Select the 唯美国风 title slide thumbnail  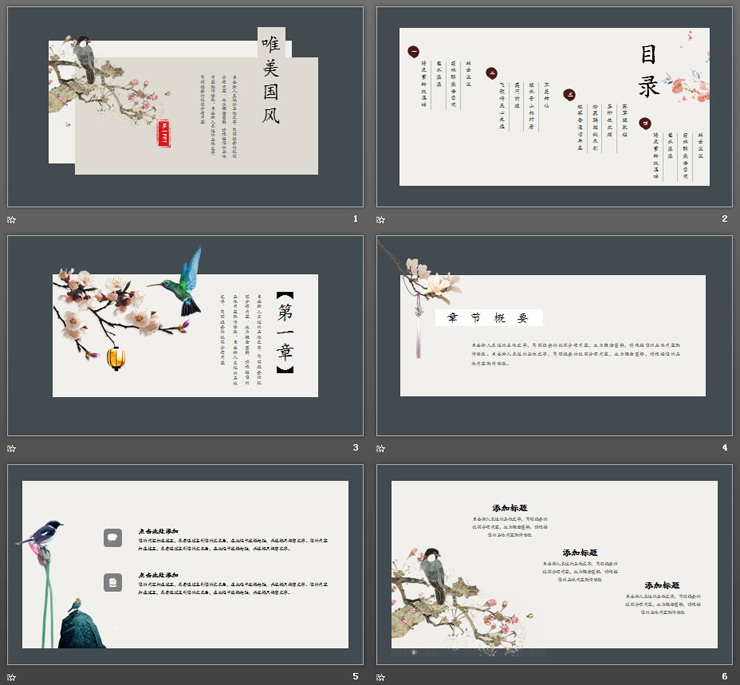[185, 107]
